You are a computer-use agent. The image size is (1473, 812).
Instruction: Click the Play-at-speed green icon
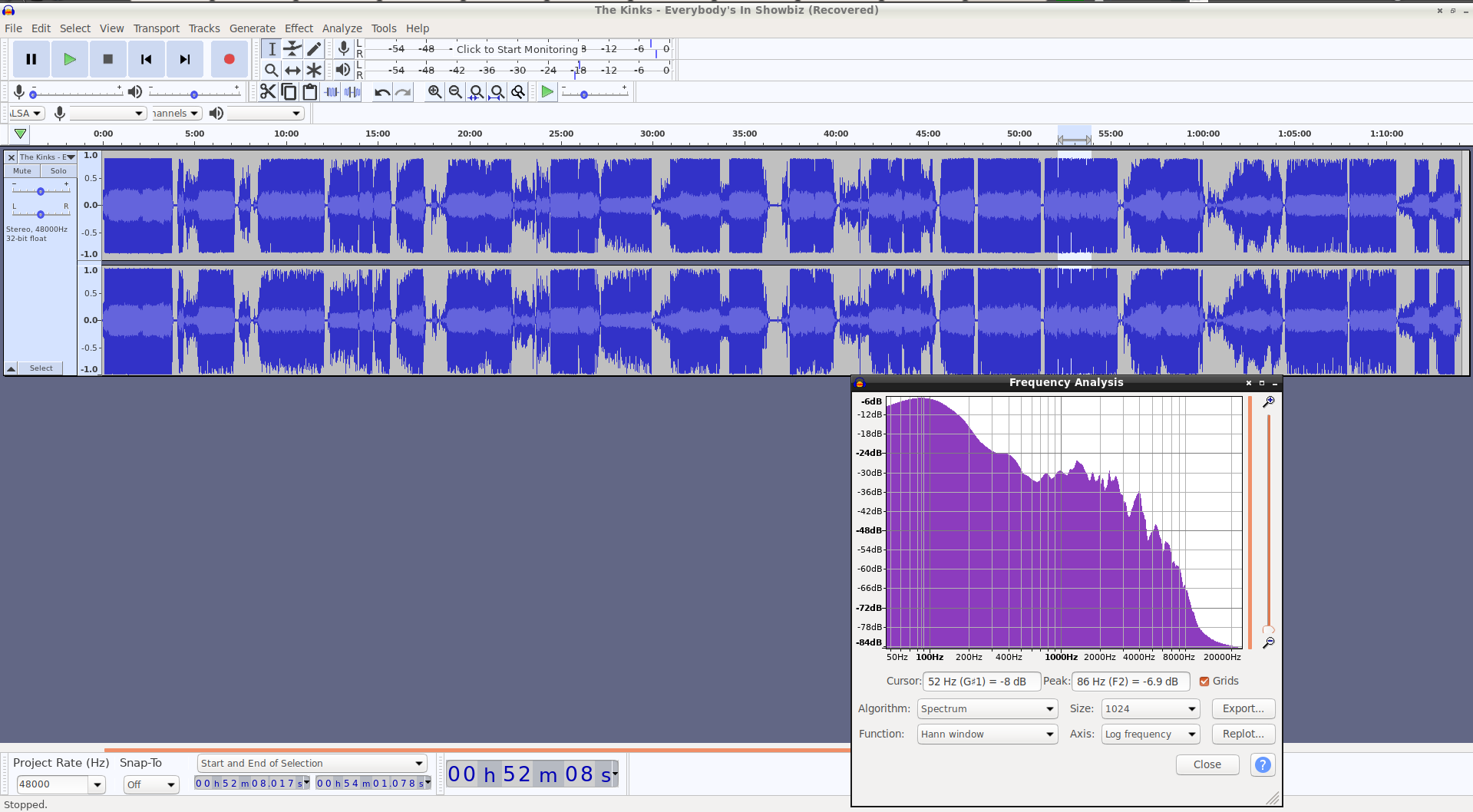[547, 92]
